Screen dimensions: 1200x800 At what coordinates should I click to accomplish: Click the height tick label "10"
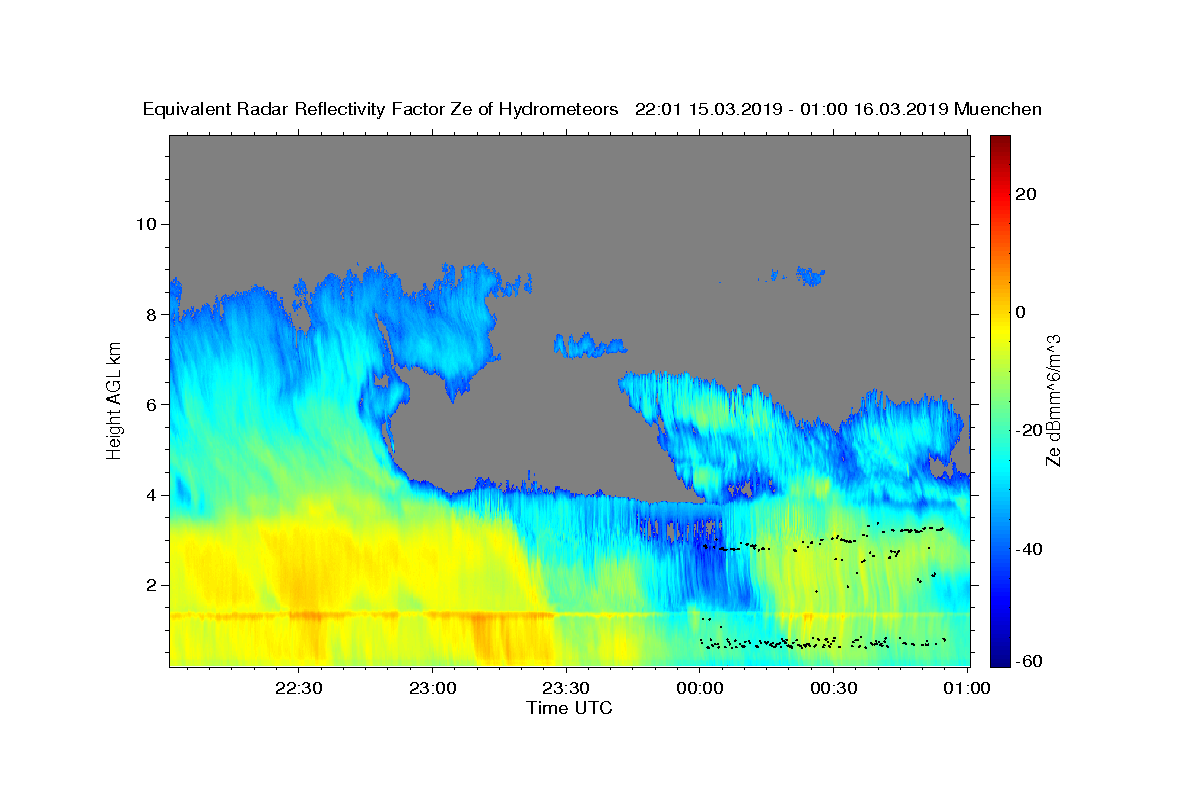tap(147, 224)
